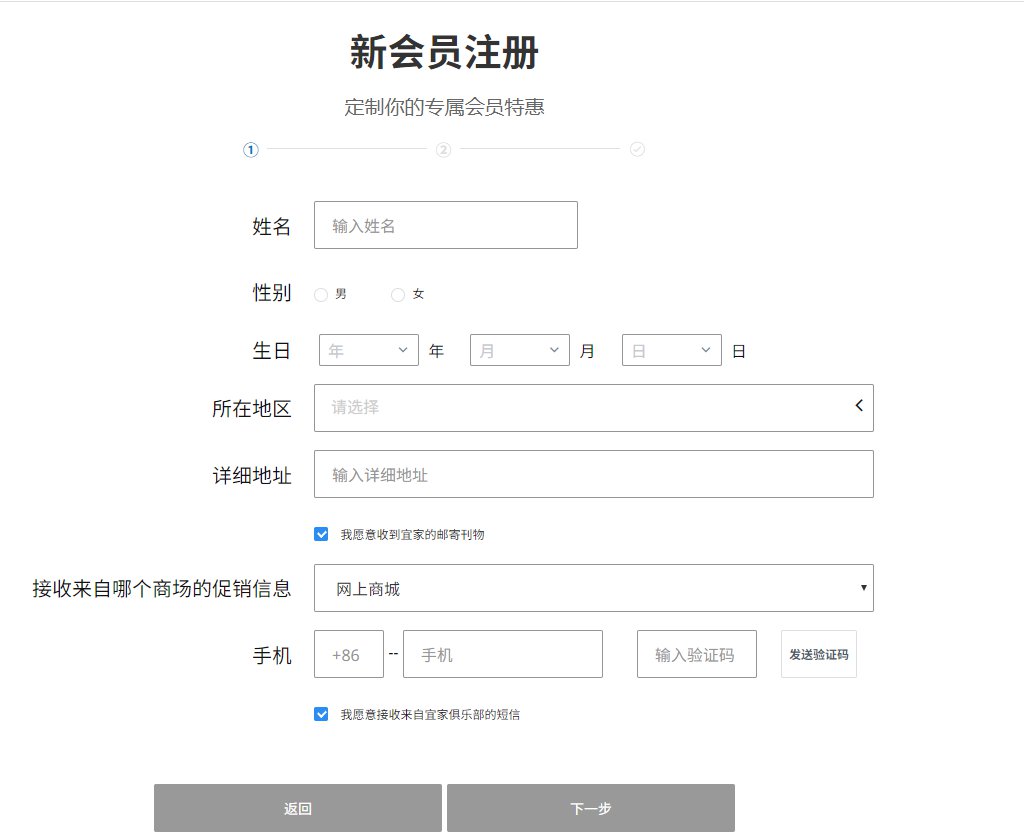Expand the 所在地区 region selector chevron
This screenshot has width=1024, height=834.
pos(857,406)
